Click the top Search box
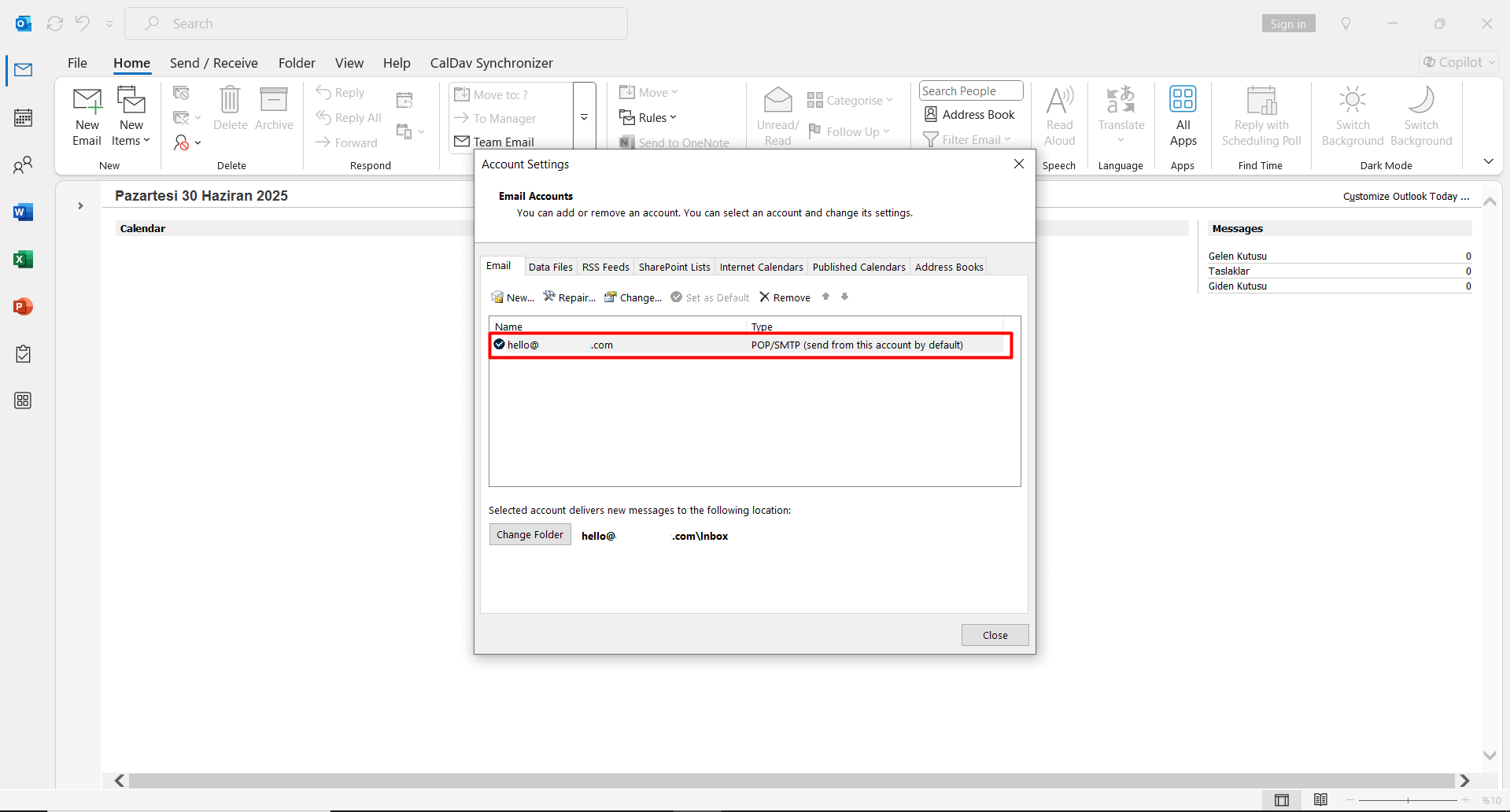 [376, 24]
